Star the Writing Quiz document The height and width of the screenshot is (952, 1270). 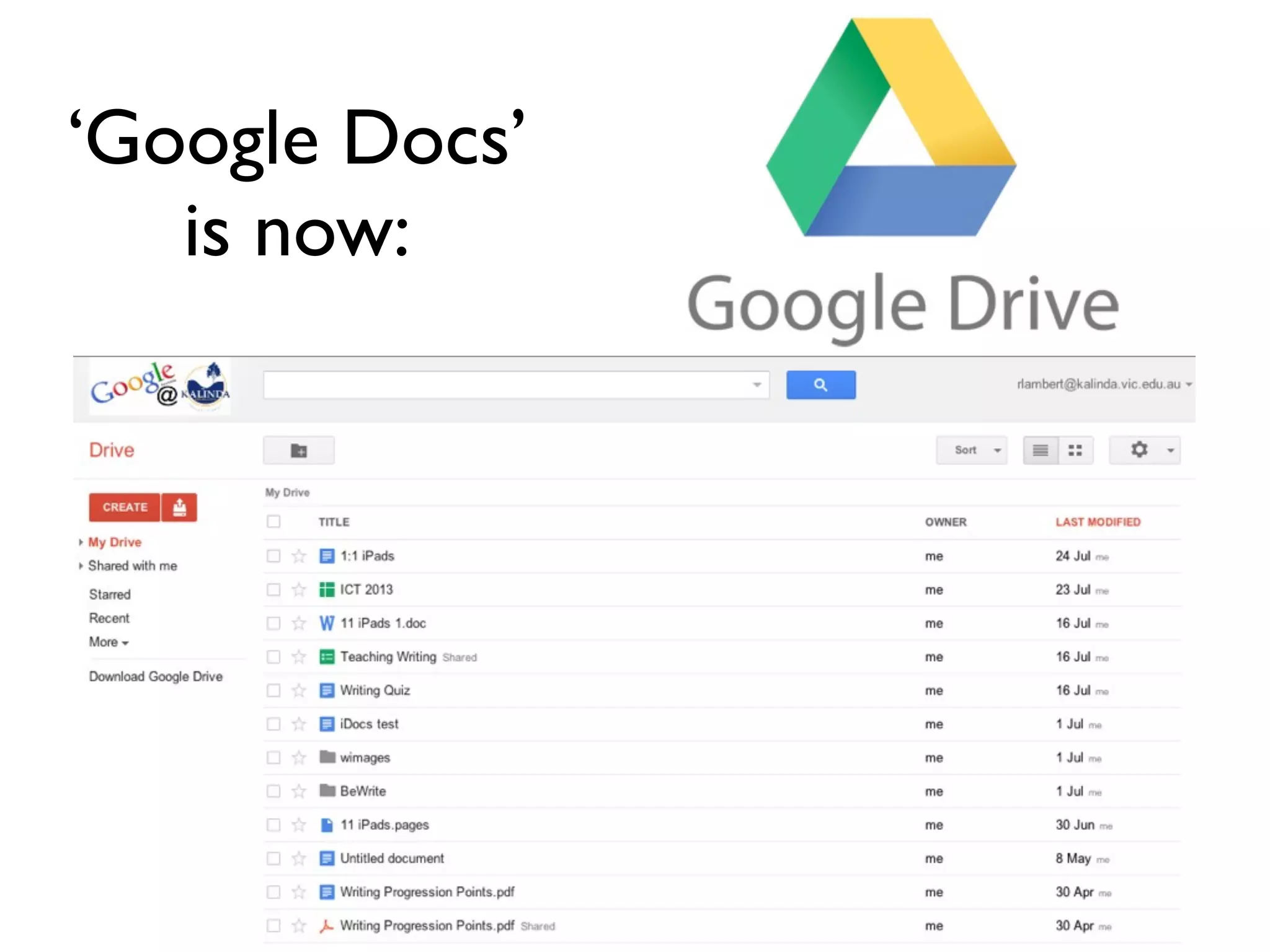click(299, 690)
